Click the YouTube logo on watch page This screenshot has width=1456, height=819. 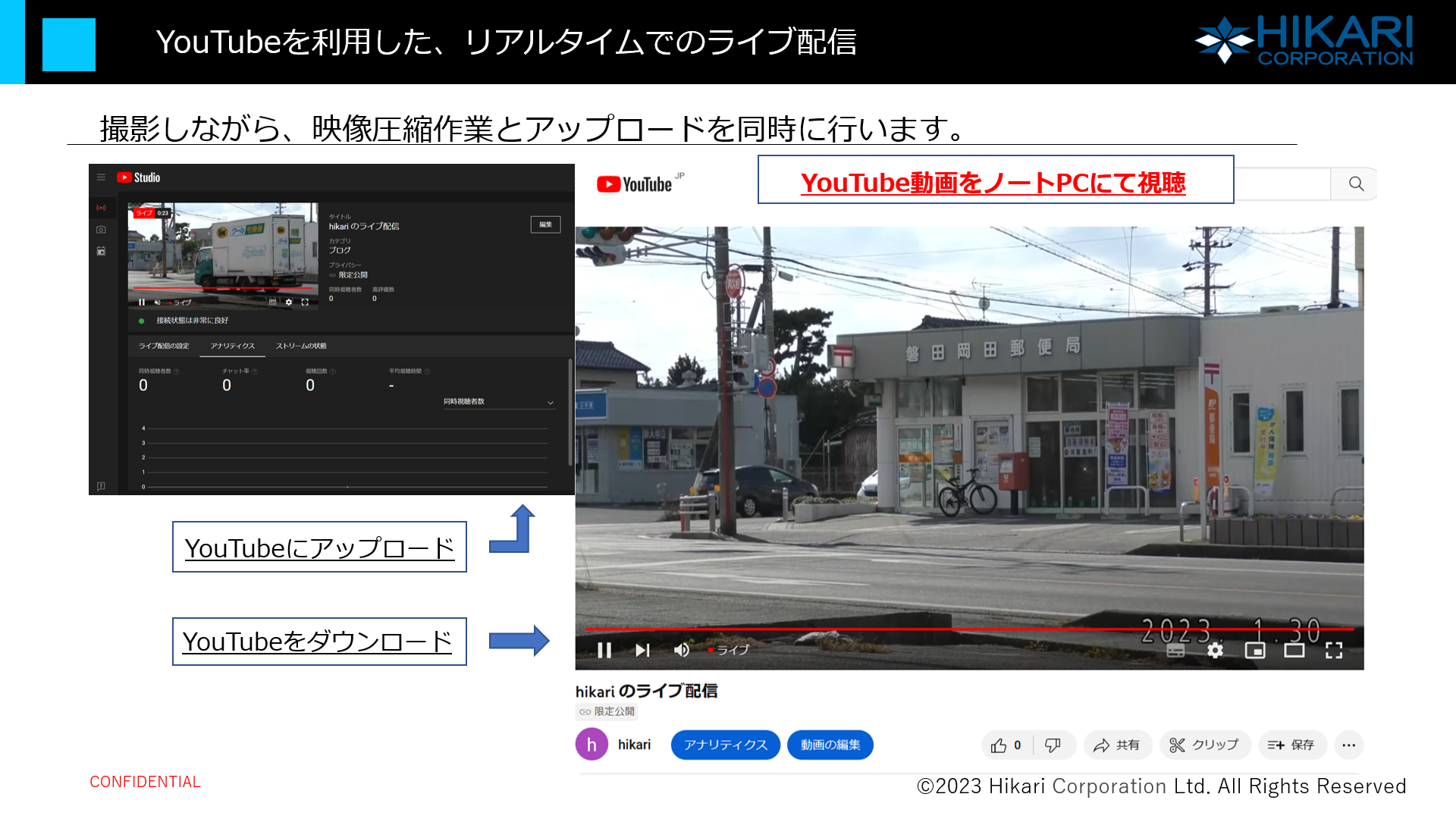[x=635, y=184]
